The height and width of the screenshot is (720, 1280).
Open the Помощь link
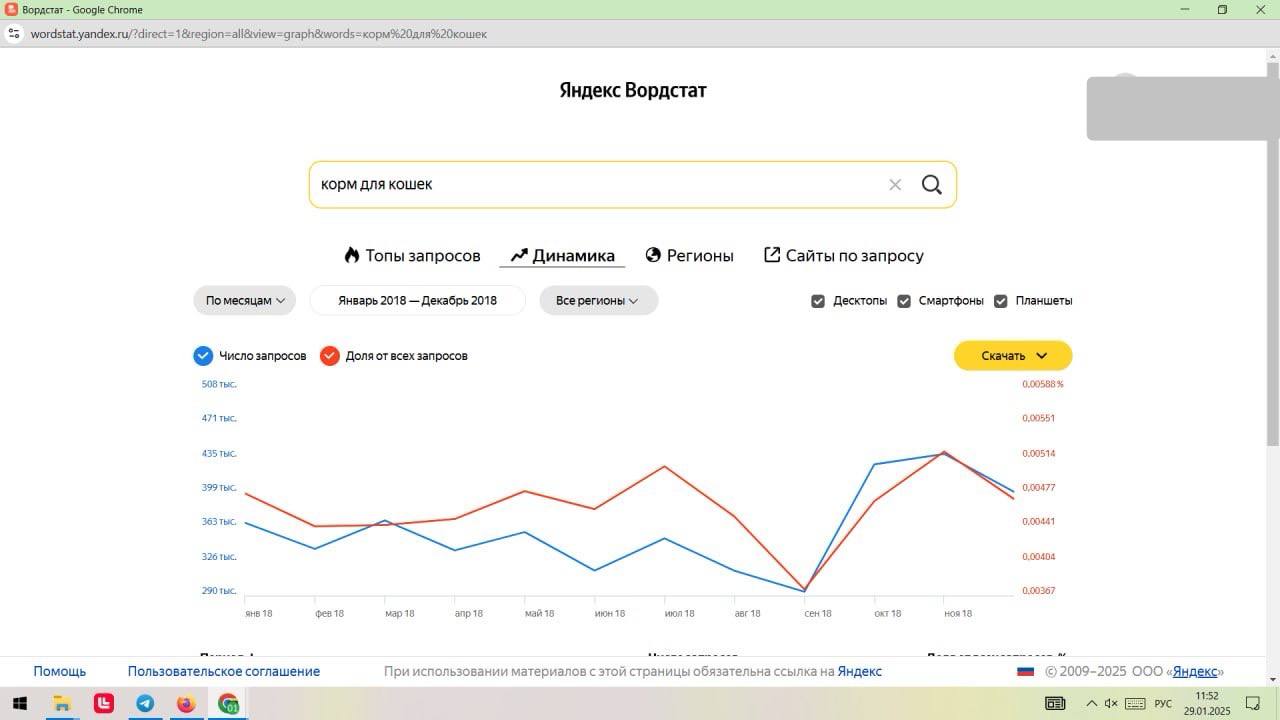(60, 672)
